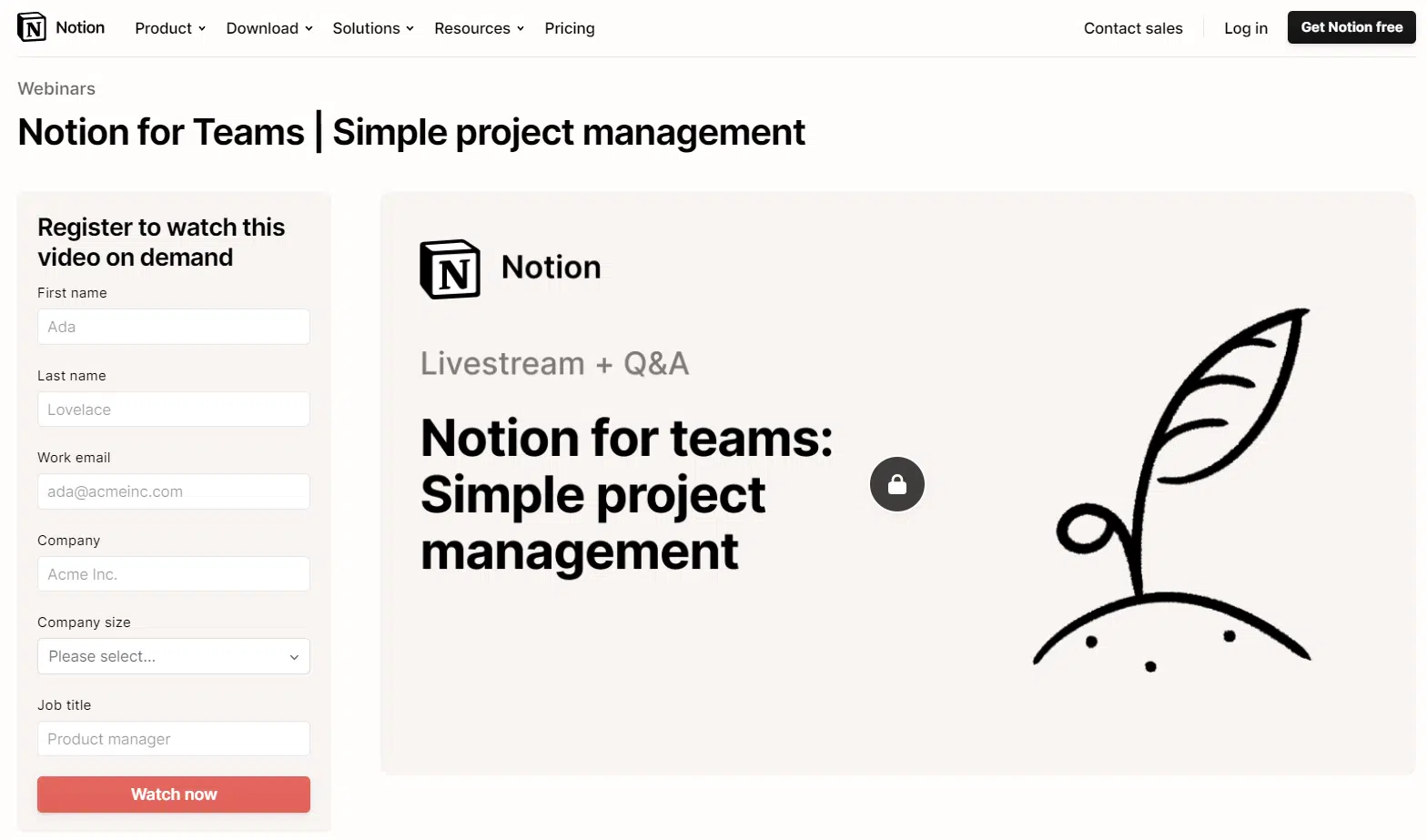Focus the Job title input
This screenshot has width=1427, height=840.
(174, 739)
